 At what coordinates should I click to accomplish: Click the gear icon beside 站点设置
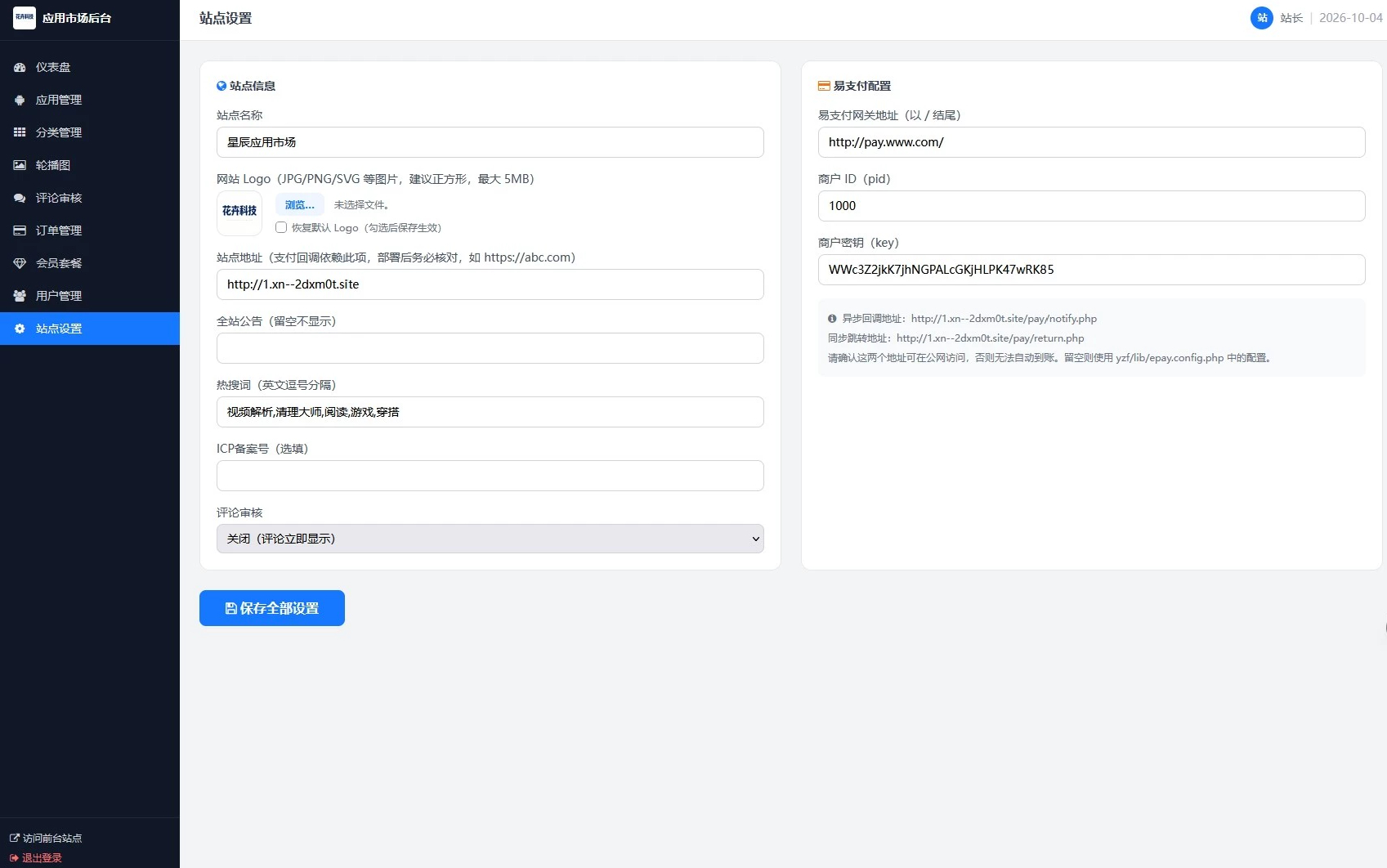(x=20, y=329)
